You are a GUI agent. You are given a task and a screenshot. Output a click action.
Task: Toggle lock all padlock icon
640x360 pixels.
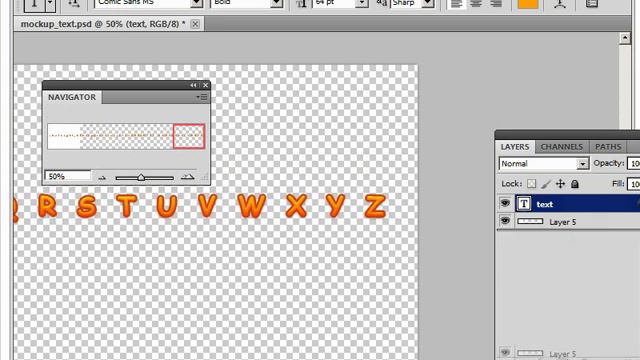(575, 184)
